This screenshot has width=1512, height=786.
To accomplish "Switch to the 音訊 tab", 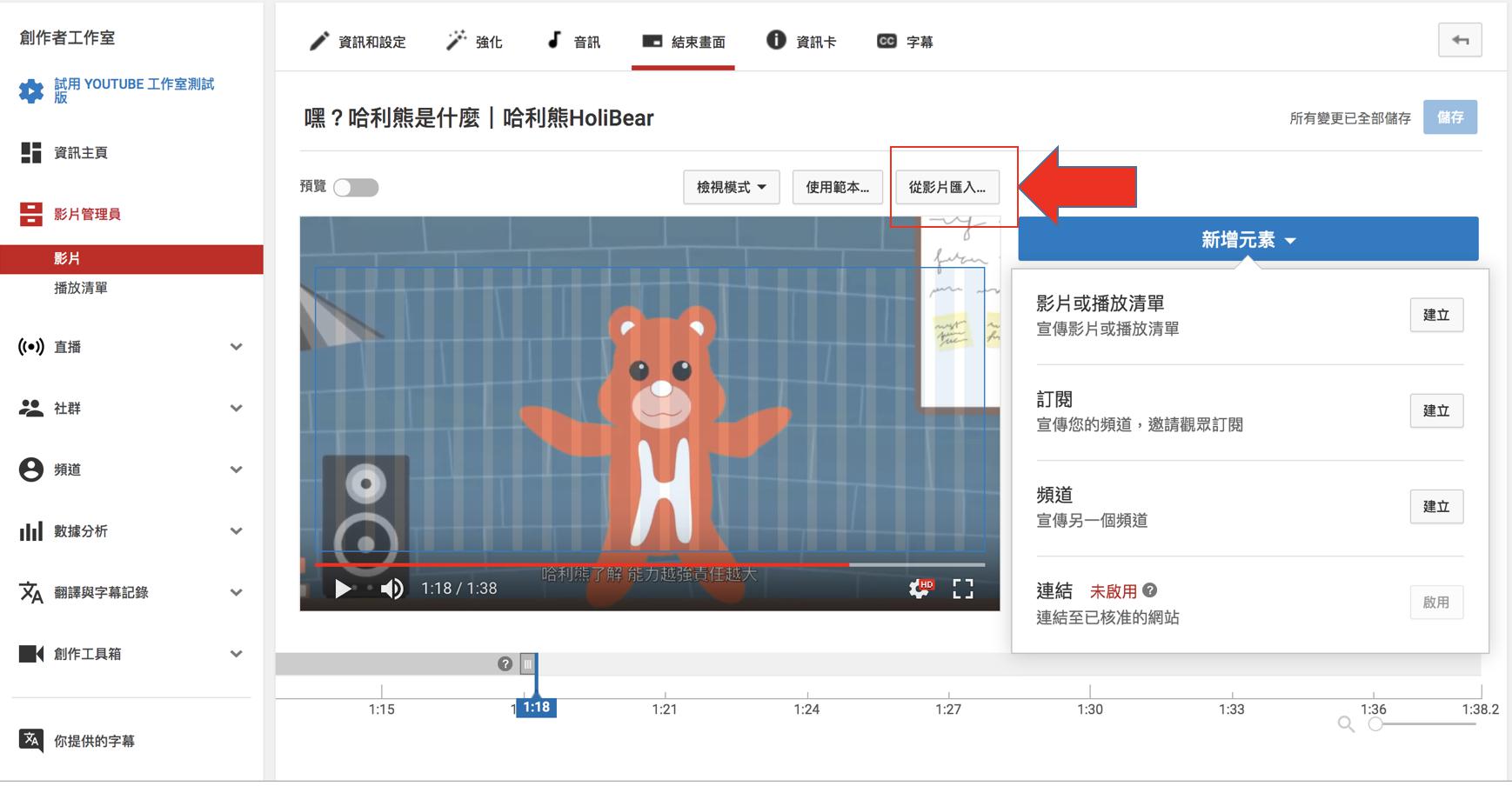I will tap(573, 42).
